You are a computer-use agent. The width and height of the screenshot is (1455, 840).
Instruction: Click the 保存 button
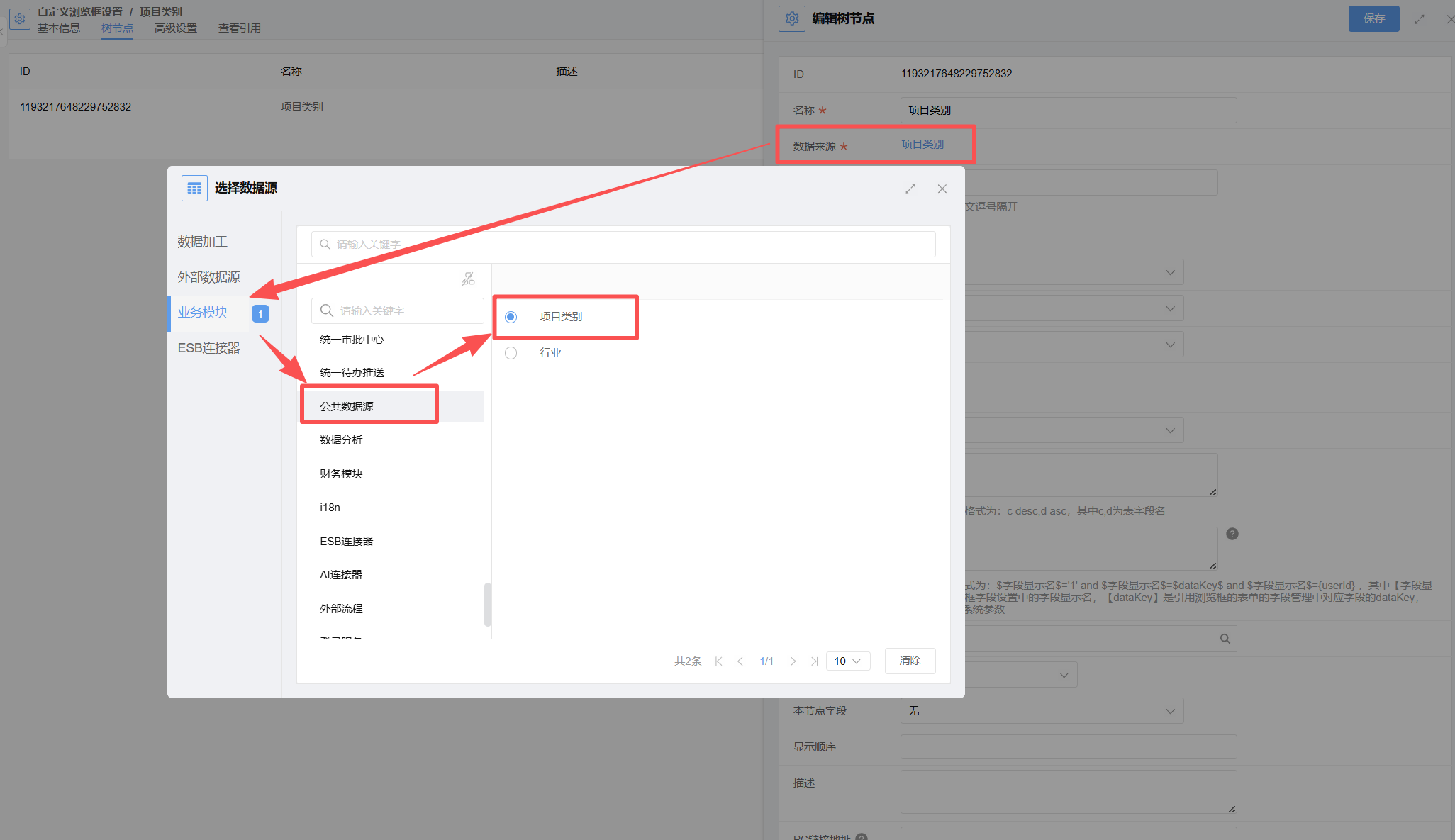(x=1373, y=18)
